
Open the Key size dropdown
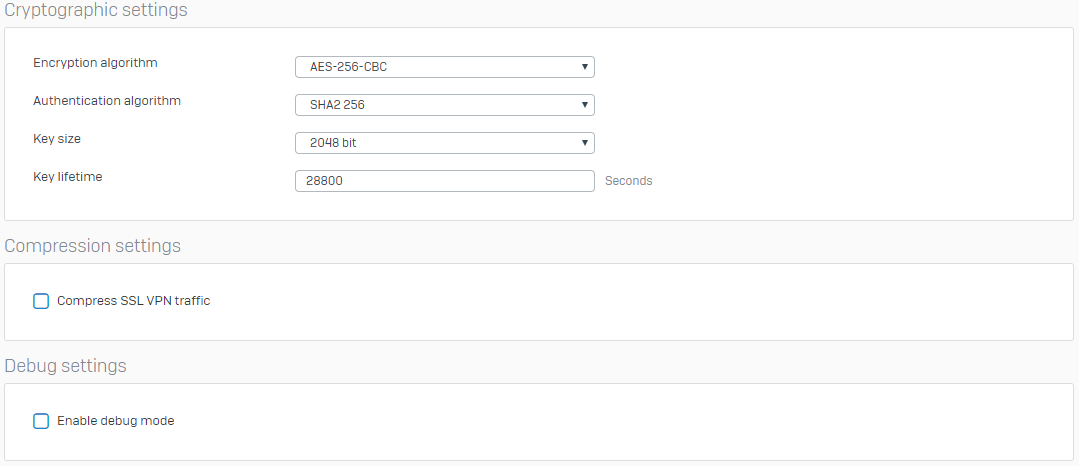coord(444,143)
